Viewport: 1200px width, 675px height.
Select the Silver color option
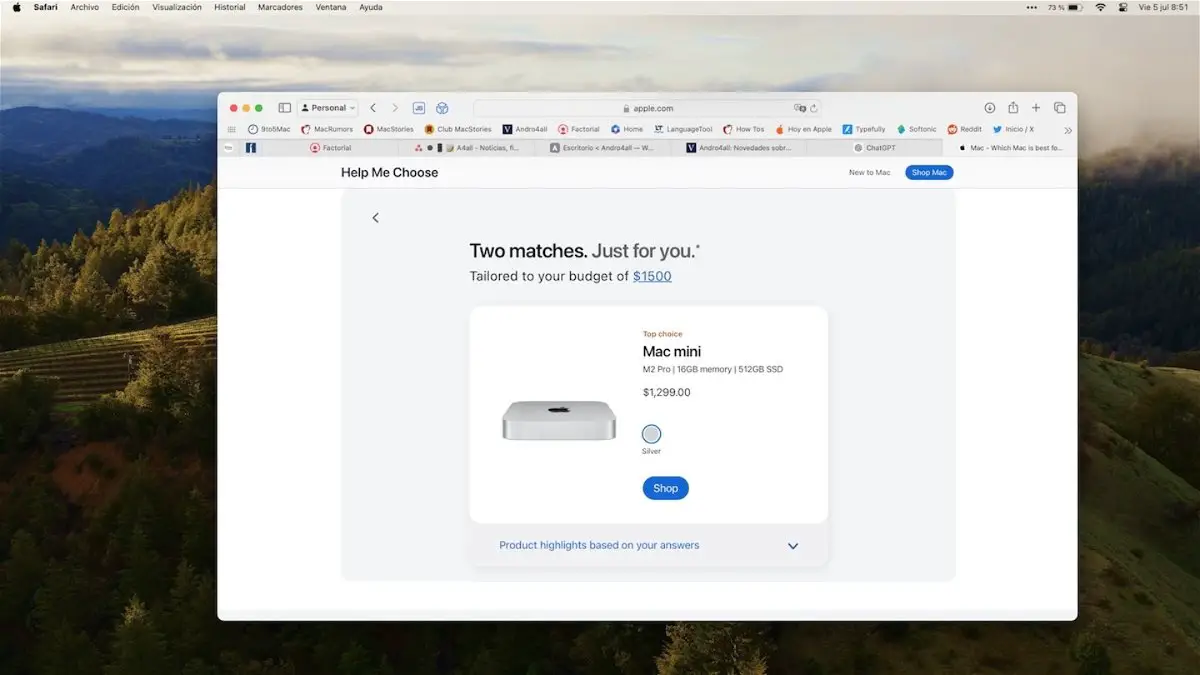(x=651, y=434)
